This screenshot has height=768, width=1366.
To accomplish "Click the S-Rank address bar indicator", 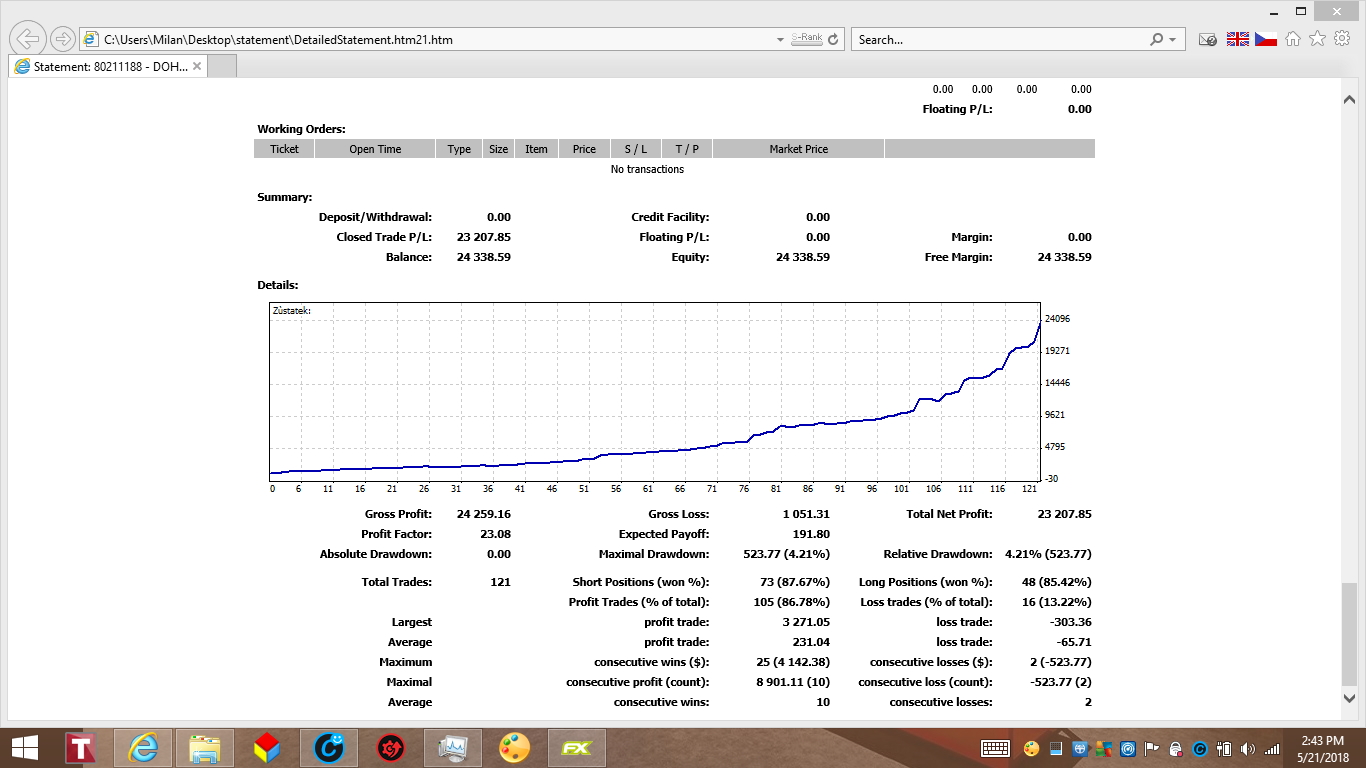I will [x=806, y=39].
